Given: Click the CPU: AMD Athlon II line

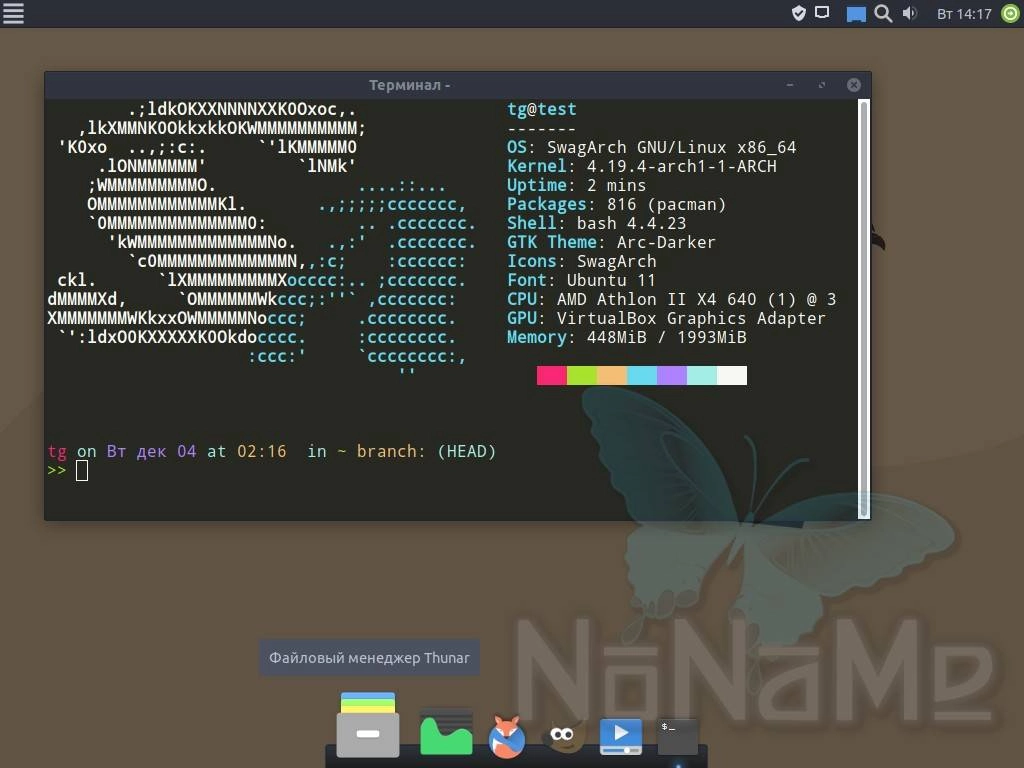Looking at the screenshot, I should pyautogui.click(x=672, y=299).
